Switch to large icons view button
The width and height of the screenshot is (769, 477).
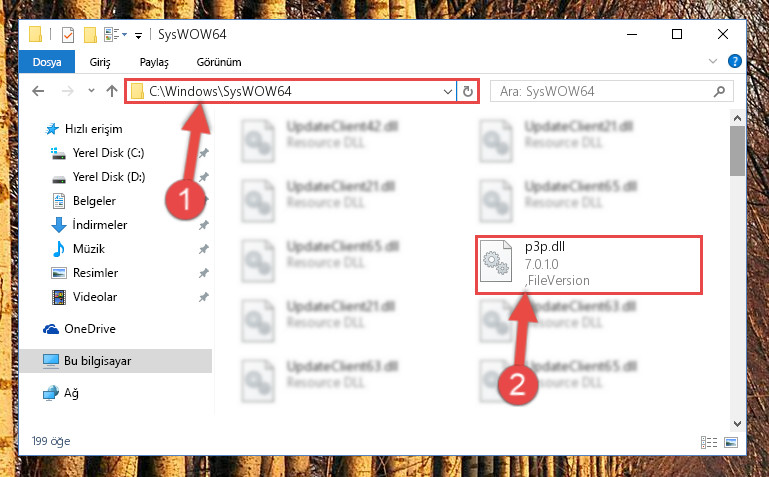pos(731,442)
